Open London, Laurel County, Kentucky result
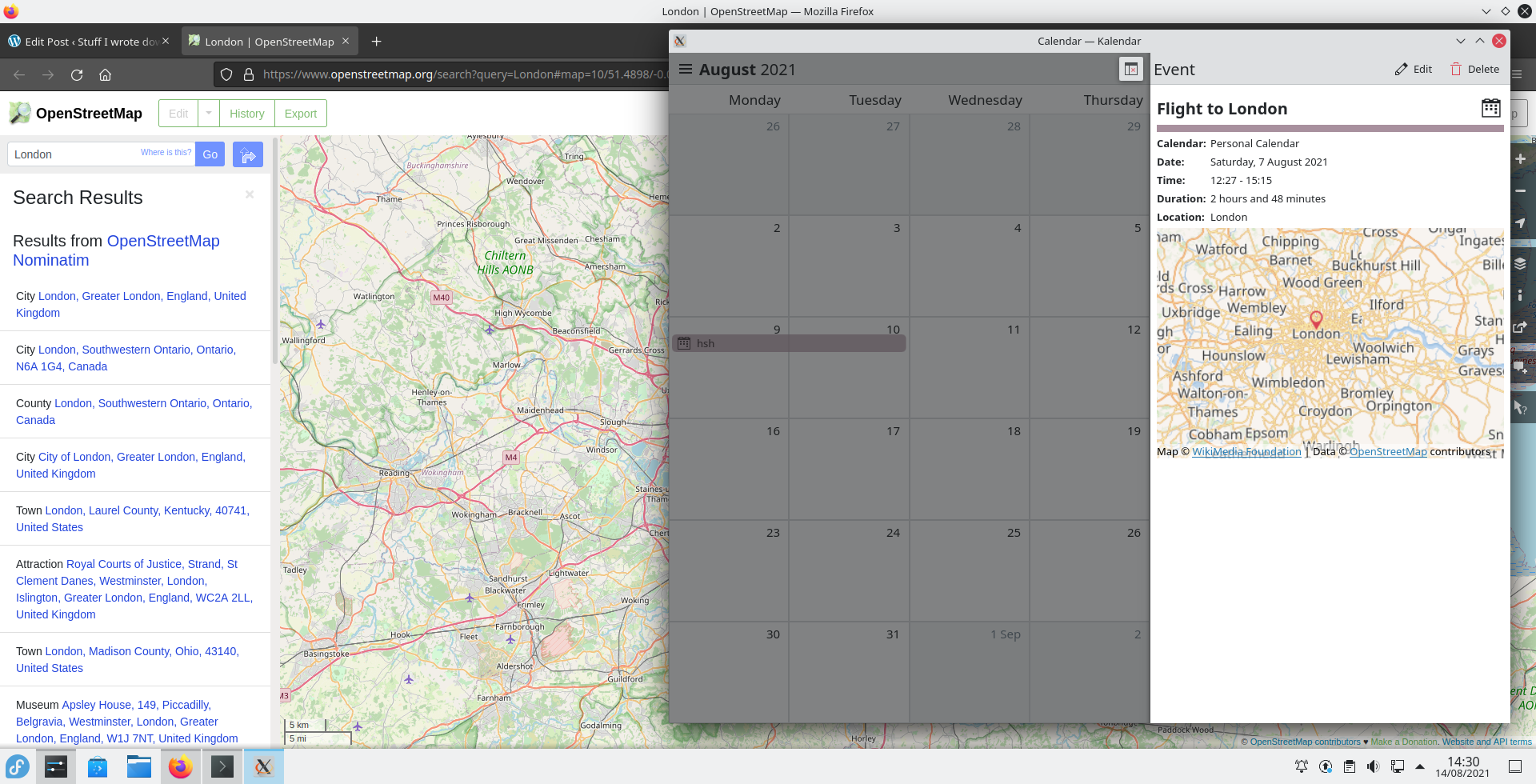The image size is (1536, 784). click(133, 518)
